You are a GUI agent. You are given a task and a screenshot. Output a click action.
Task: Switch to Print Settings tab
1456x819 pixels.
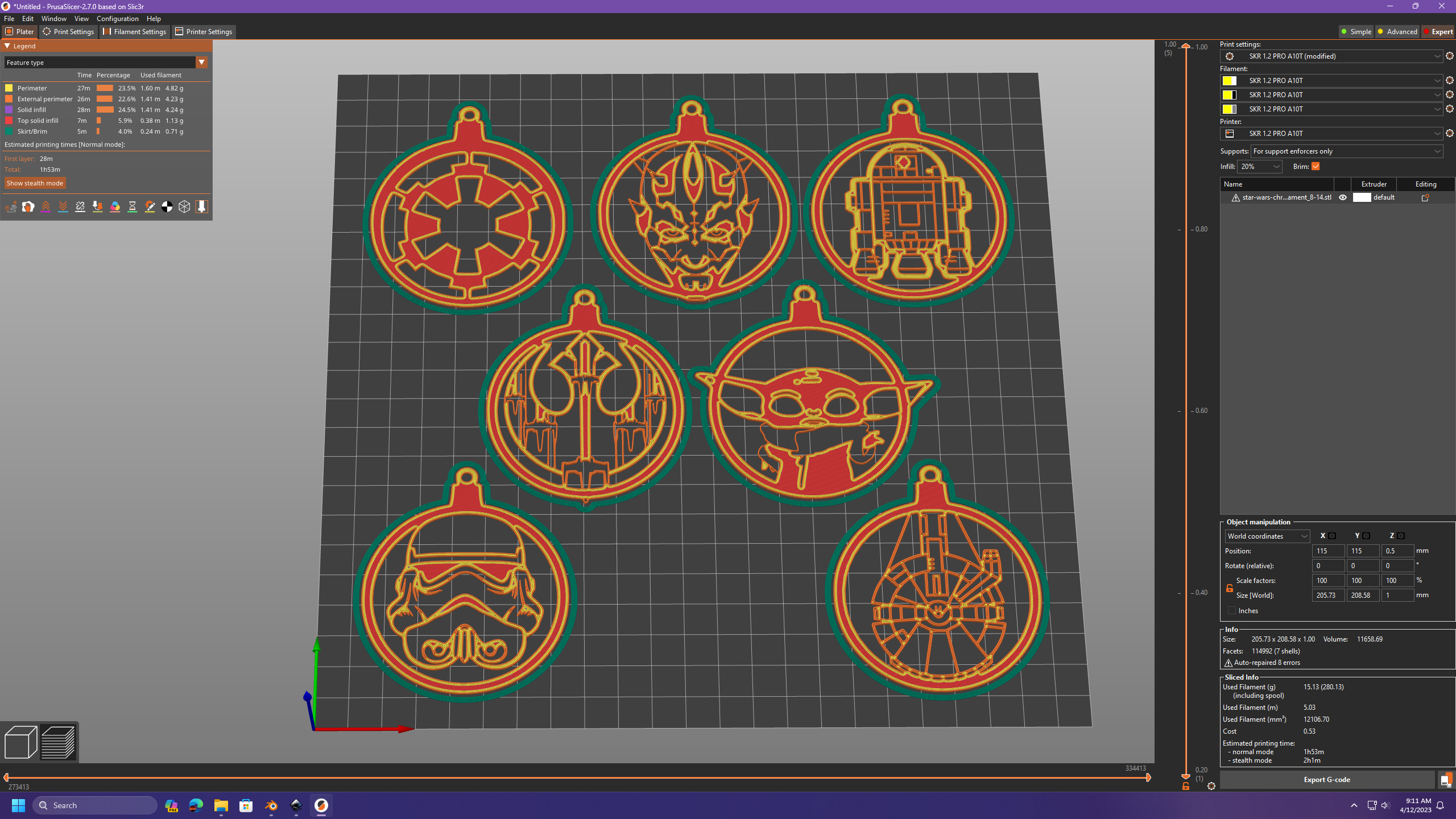click(68, 31)
